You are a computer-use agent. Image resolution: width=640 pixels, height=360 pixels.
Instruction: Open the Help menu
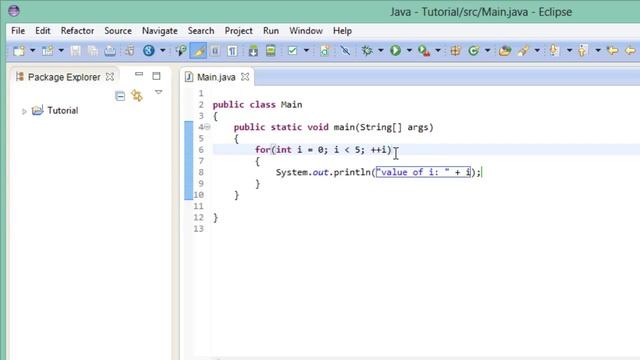[342, 31]
